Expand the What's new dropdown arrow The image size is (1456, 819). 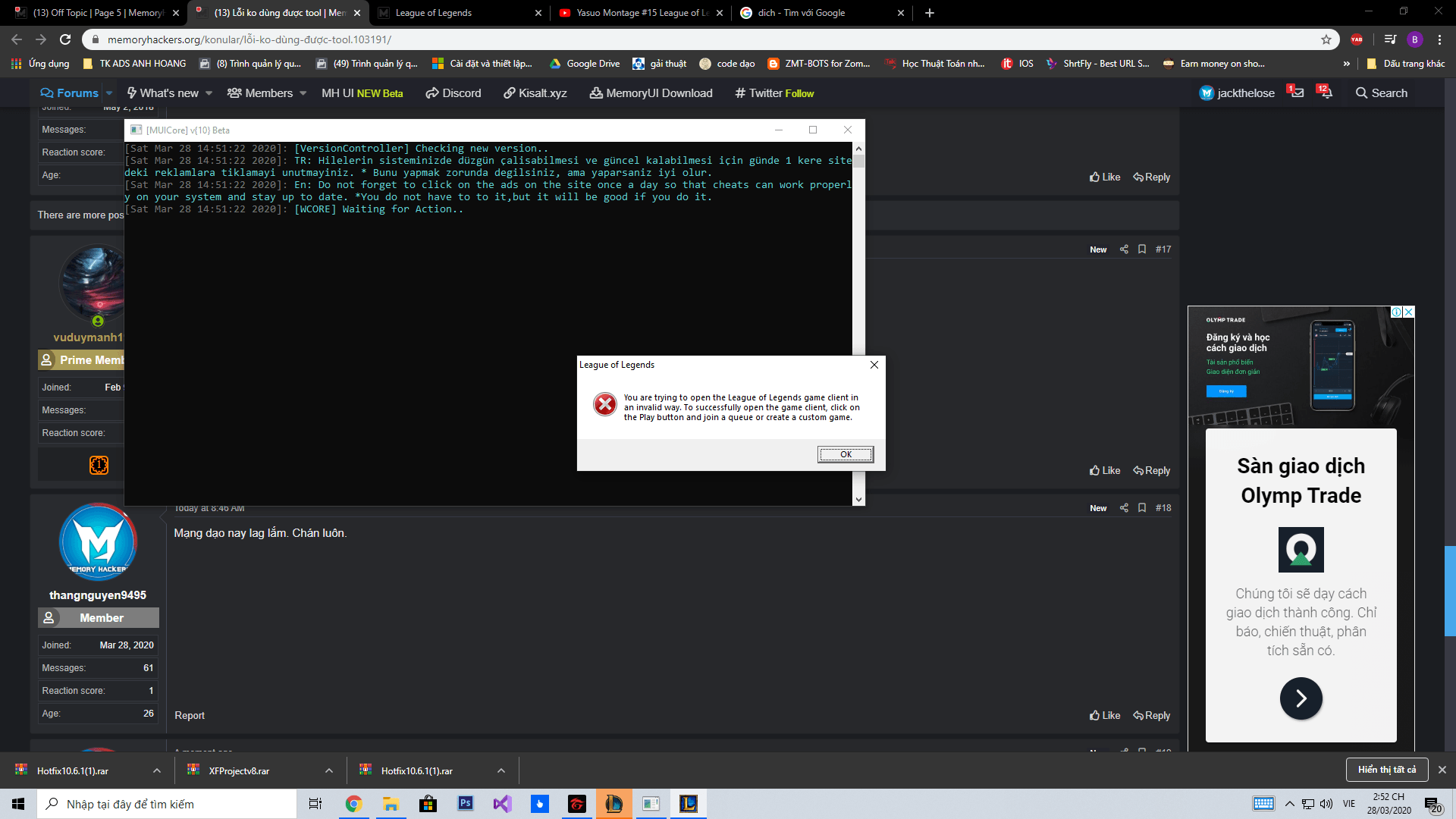coord(209,93)
